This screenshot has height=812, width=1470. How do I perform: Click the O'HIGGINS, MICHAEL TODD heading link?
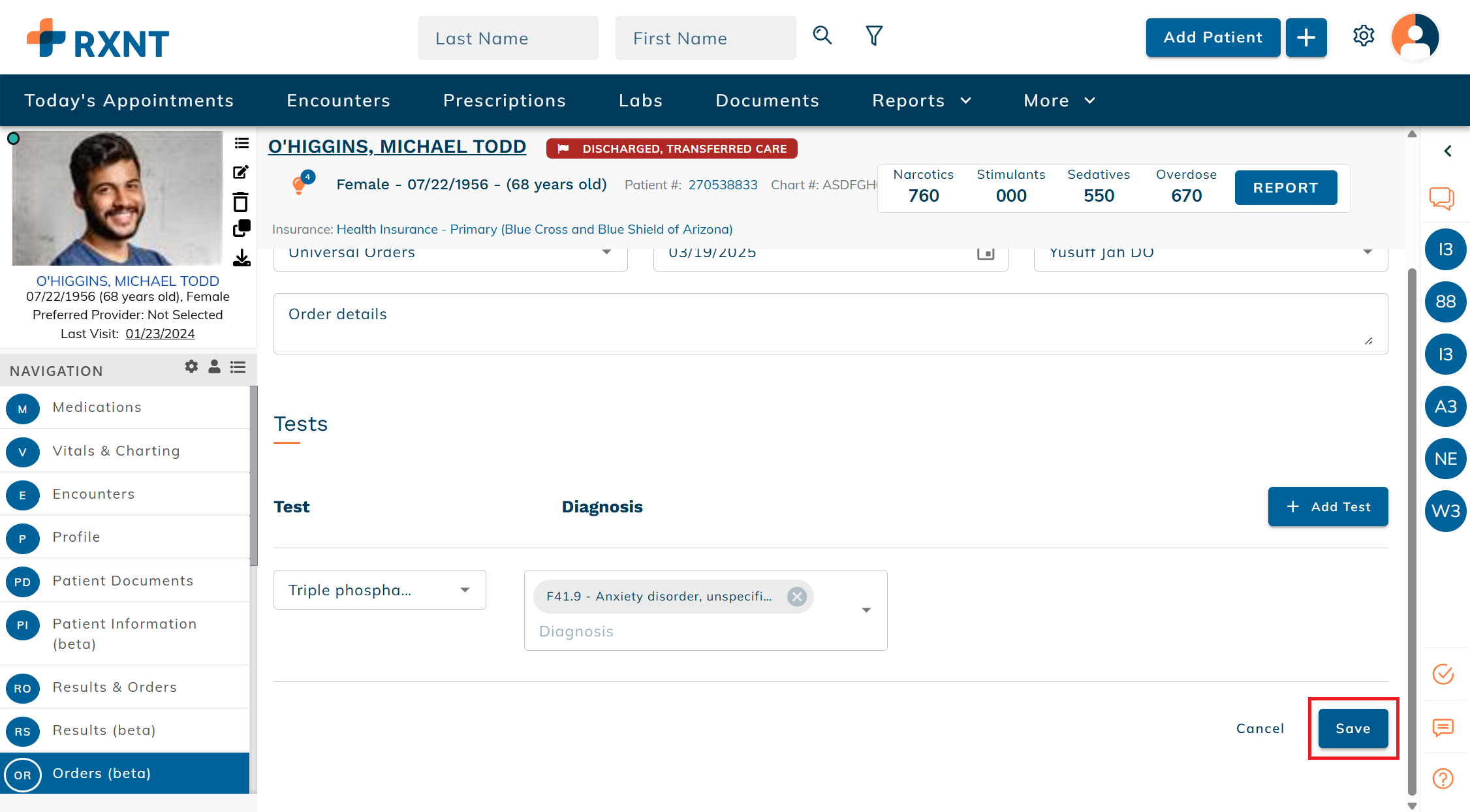(397, 147)
